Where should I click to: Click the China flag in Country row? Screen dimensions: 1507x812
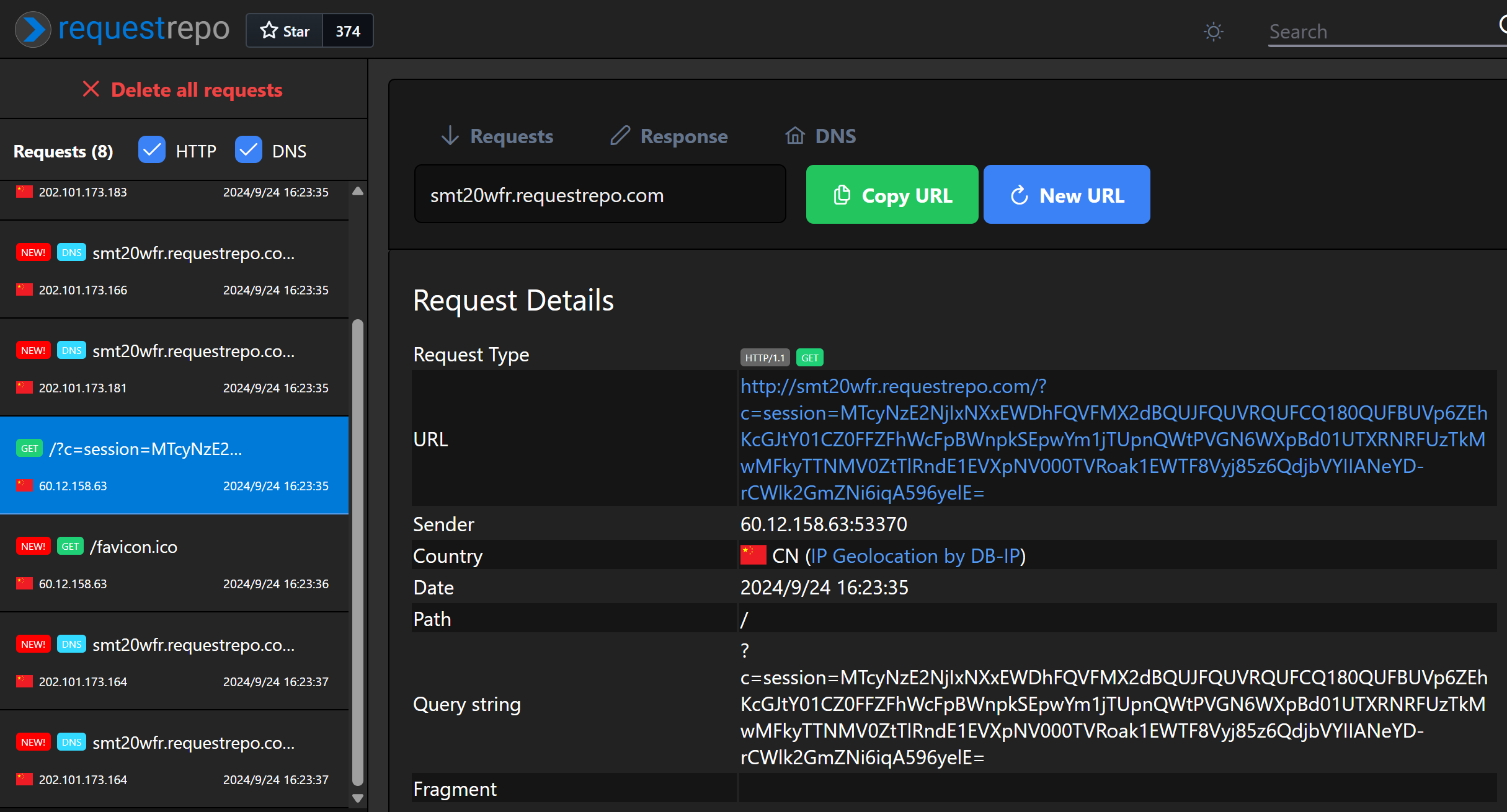click(753, 555)
